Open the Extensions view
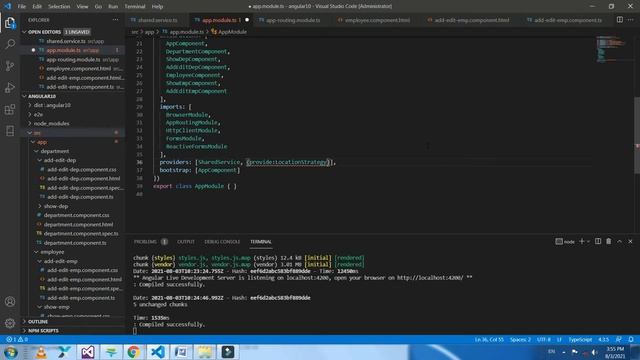 pos(10,109)
